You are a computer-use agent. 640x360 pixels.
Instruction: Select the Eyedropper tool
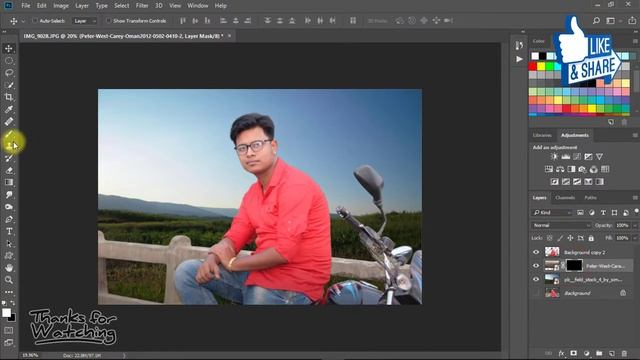[x=9, y=109]
